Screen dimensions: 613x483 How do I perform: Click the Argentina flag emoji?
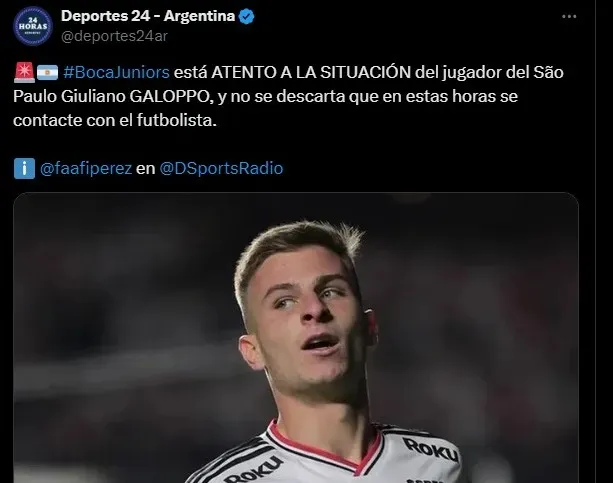click(x=48, y=73)
